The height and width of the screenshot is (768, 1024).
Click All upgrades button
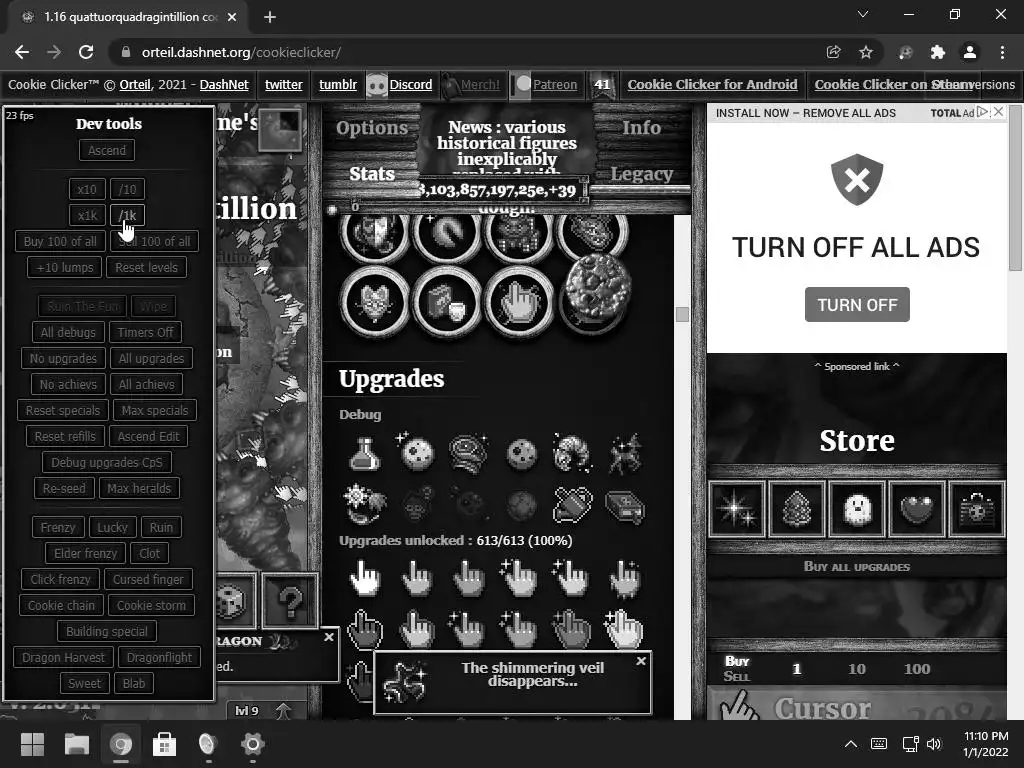152,359
